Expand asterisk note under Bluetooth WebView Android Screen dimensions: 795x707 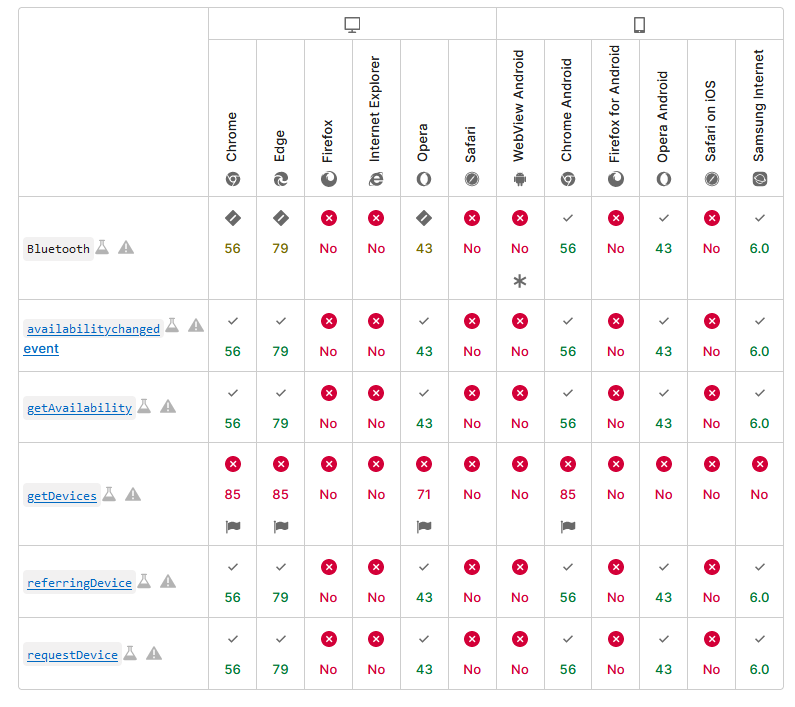click(x=519, y=281)
